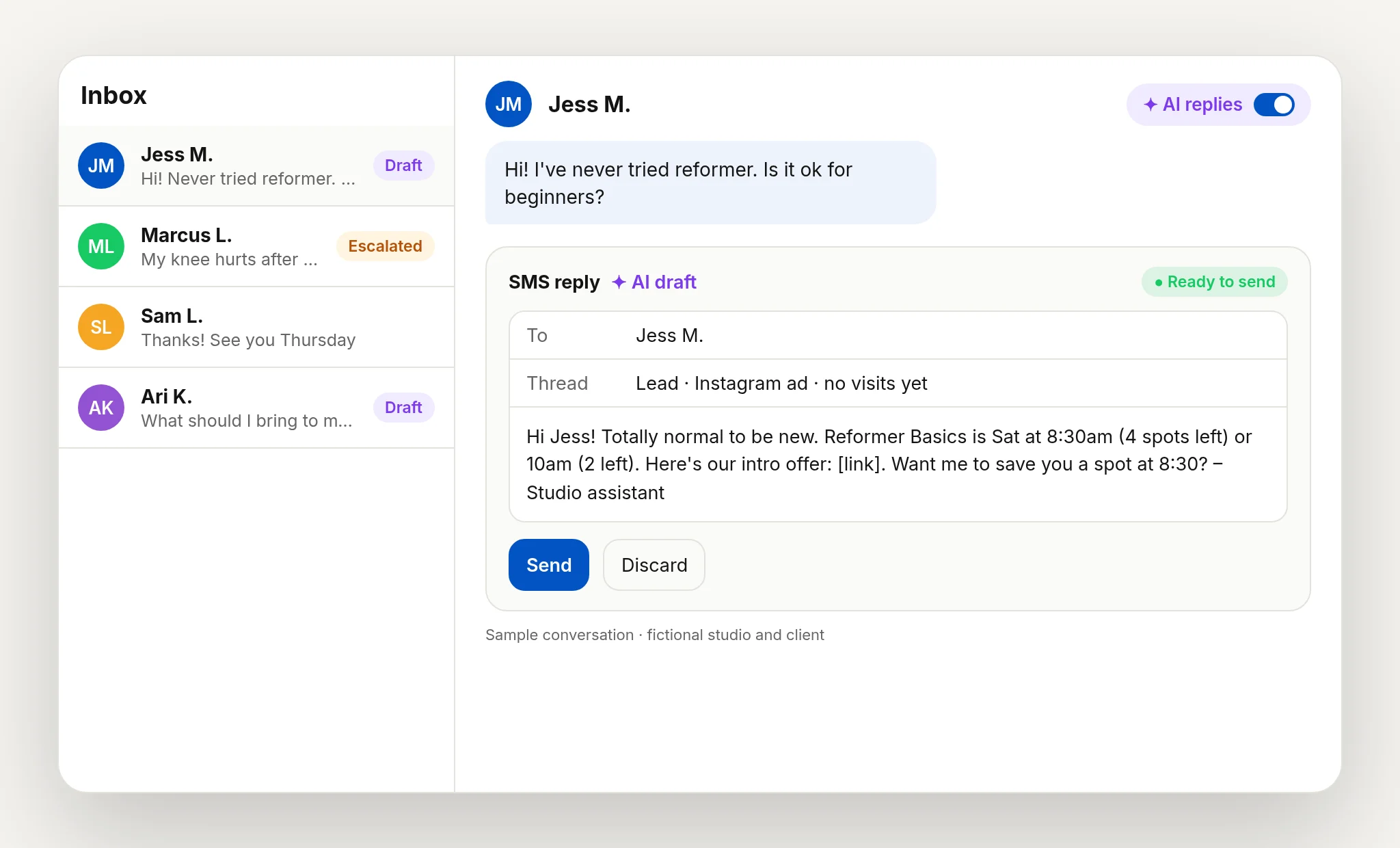Toggle the AI replies switch off

click(x=1274, y=105)
